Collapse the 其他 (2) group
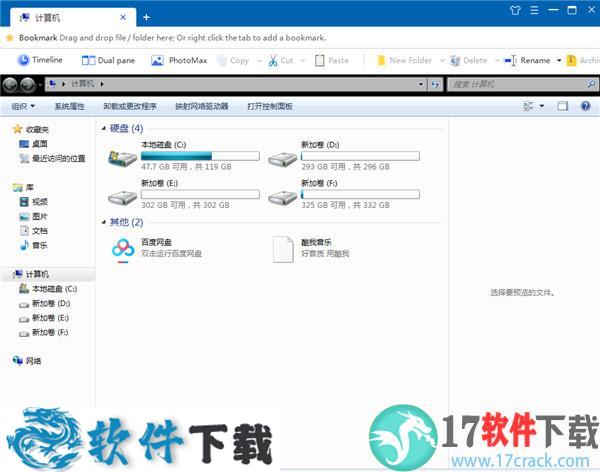This screenshot has width=600, height=472. click(104, 222)
